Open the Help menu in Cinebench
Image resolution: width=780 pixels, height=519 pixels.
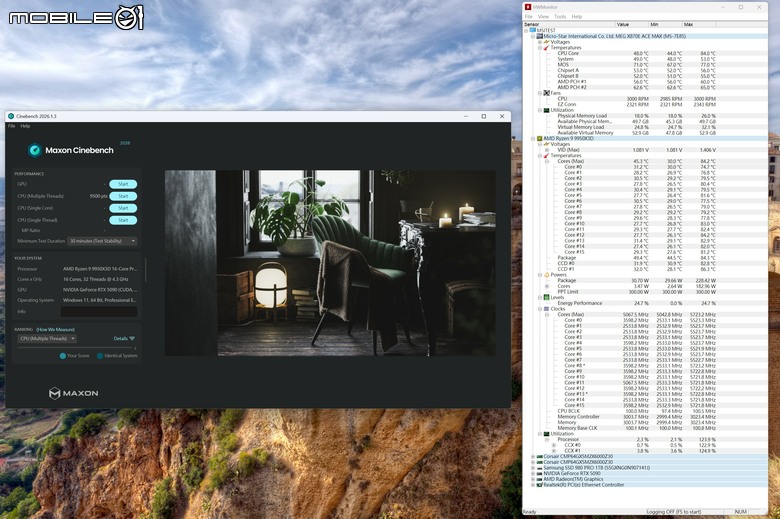[x=25, y=126]
